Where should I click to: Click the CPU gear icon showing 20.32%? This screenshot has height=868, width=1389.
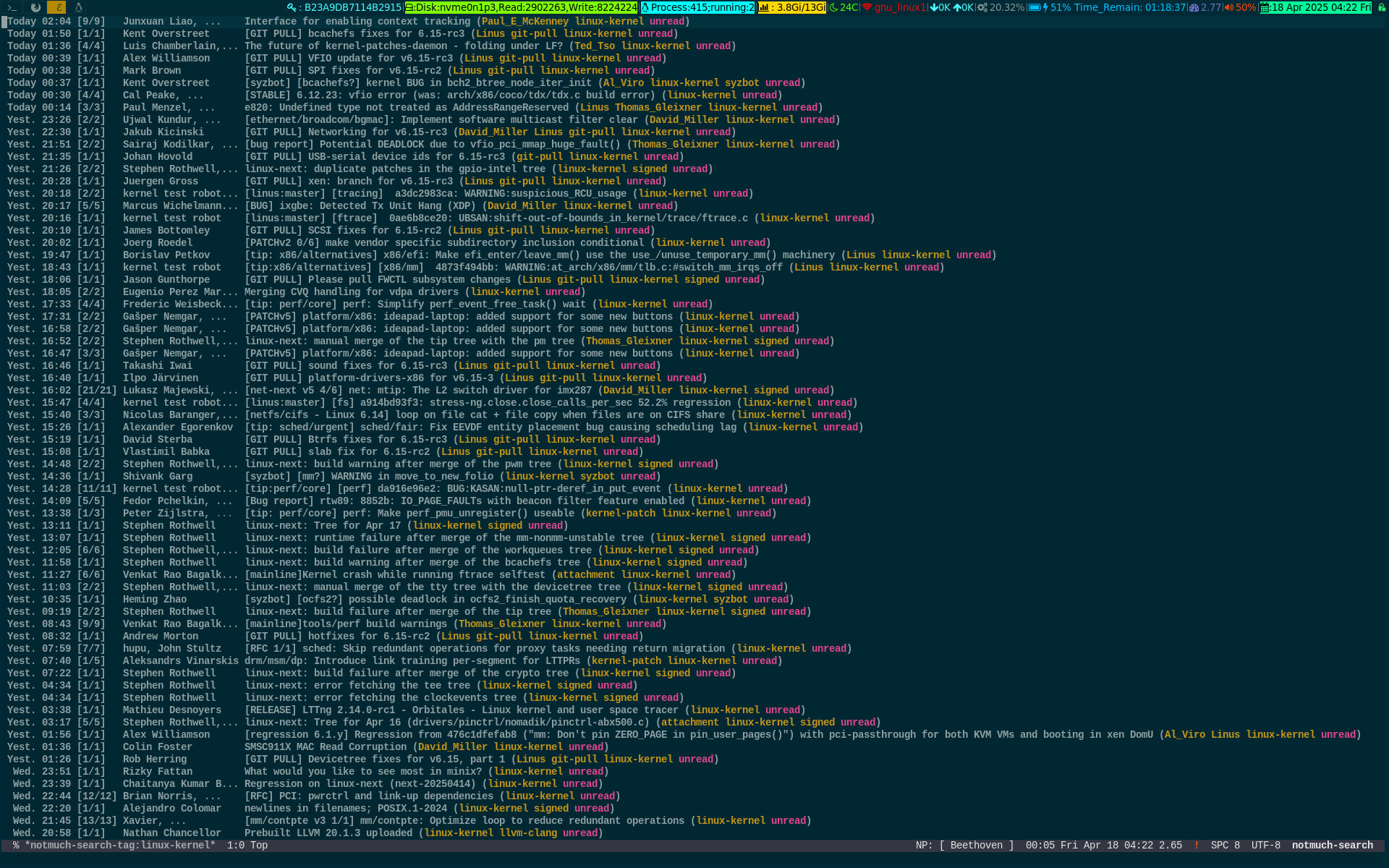pyautogui.click(x=982, y=7)
